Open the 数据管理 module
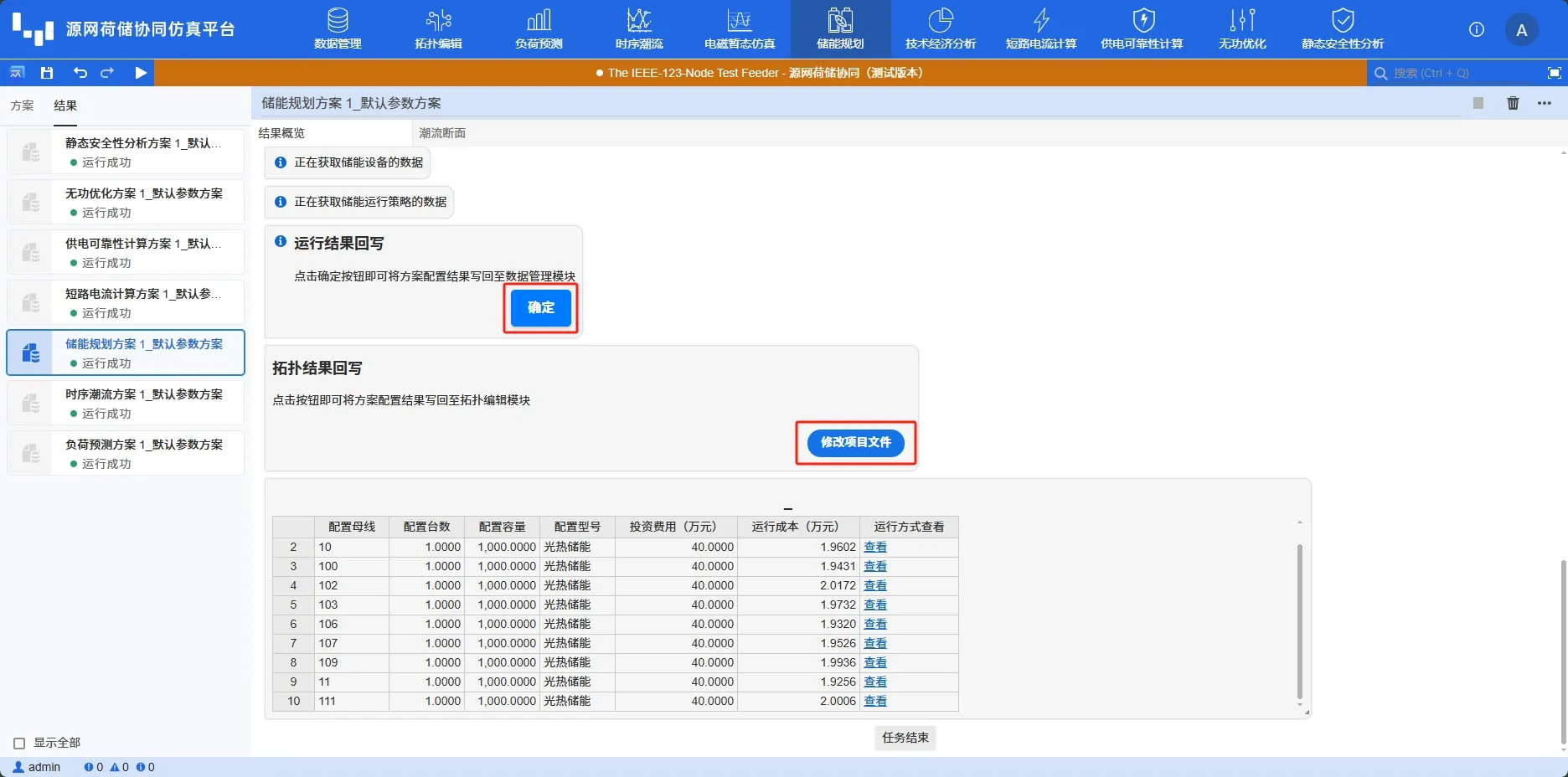1568x777 pixels. pos(338,29)
